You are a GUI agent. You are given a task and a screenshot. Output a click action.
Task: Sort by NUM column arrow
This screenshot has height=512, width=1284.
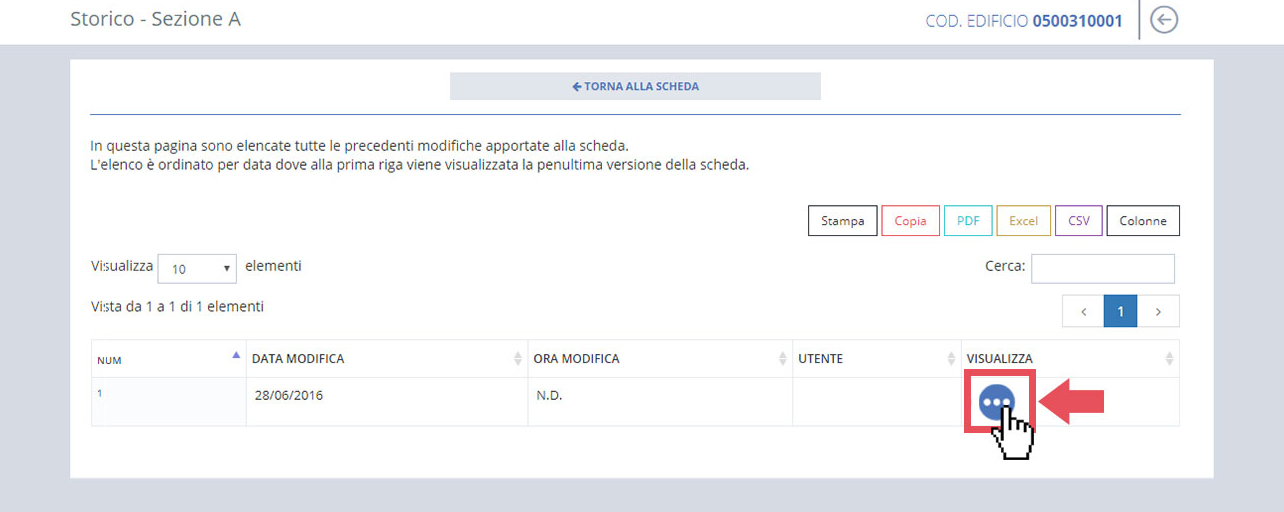click(x=236, y=355)
